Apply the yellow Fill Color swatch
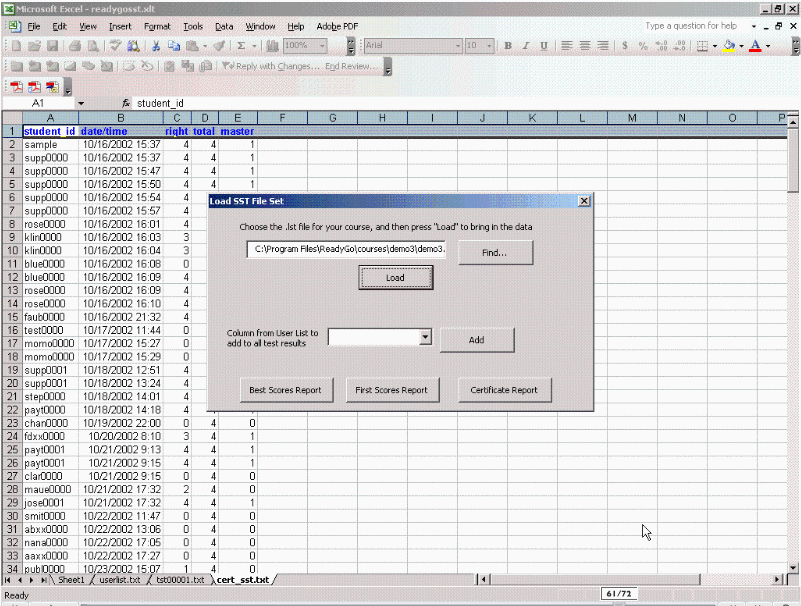This screenshot has height=606, width=801. (x=729, y=46)
